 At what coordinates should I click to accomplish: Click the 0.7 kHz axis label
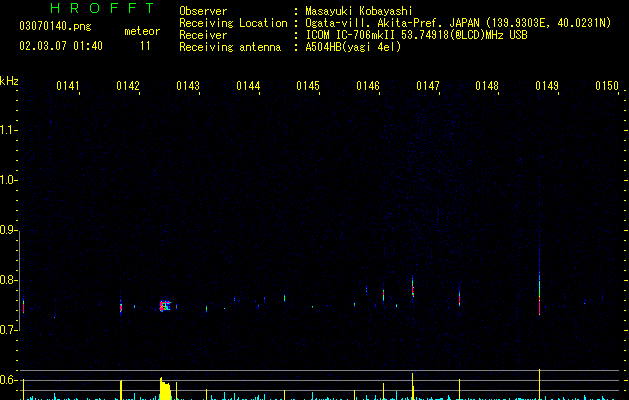(7, 330)
